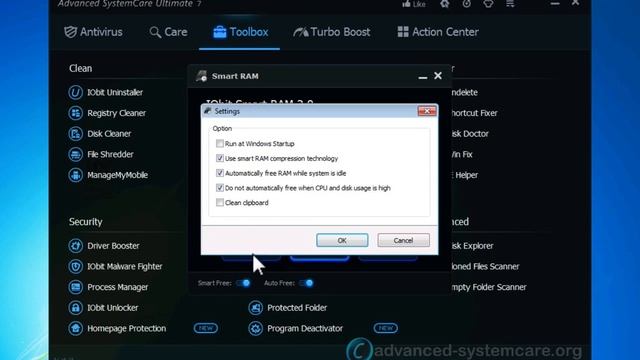Click Empty Folder Scanner label
The width and height of the screenshot is (640, 360).
(489, 287)
